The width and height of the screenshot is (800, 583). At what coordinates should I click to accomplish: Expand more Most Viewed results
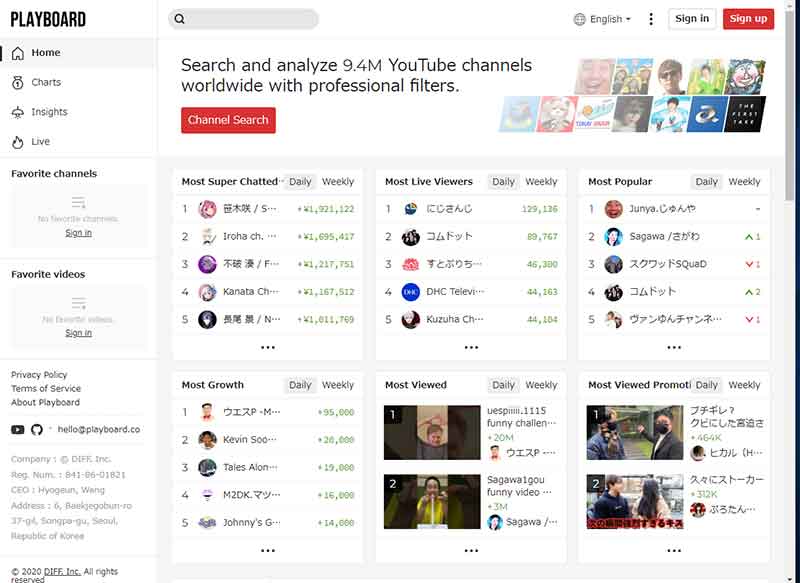471,550
